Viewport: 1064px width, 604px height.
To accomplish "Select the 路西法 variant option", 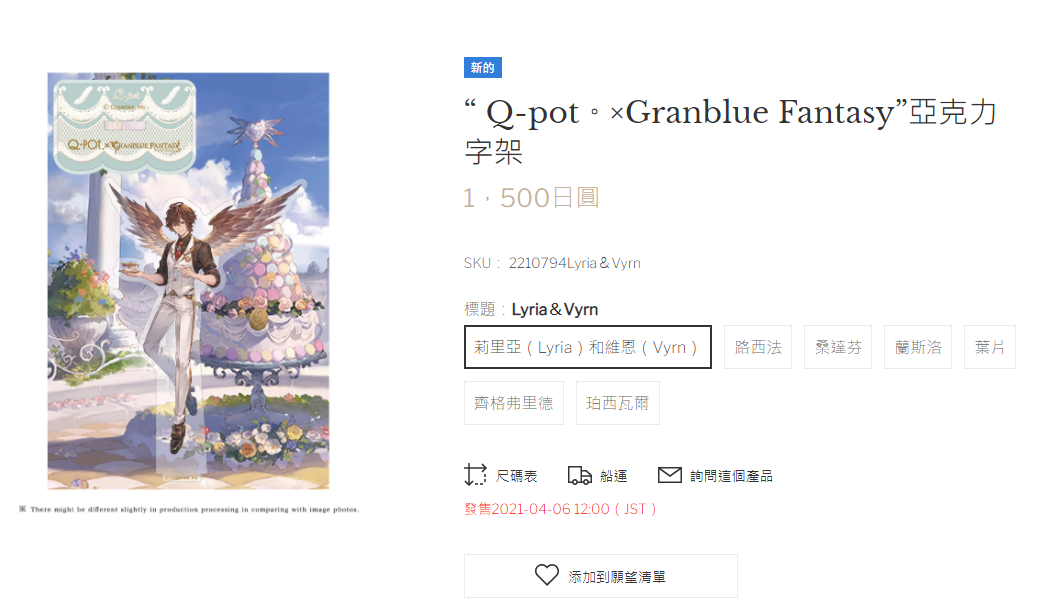I will pos(758,347).
